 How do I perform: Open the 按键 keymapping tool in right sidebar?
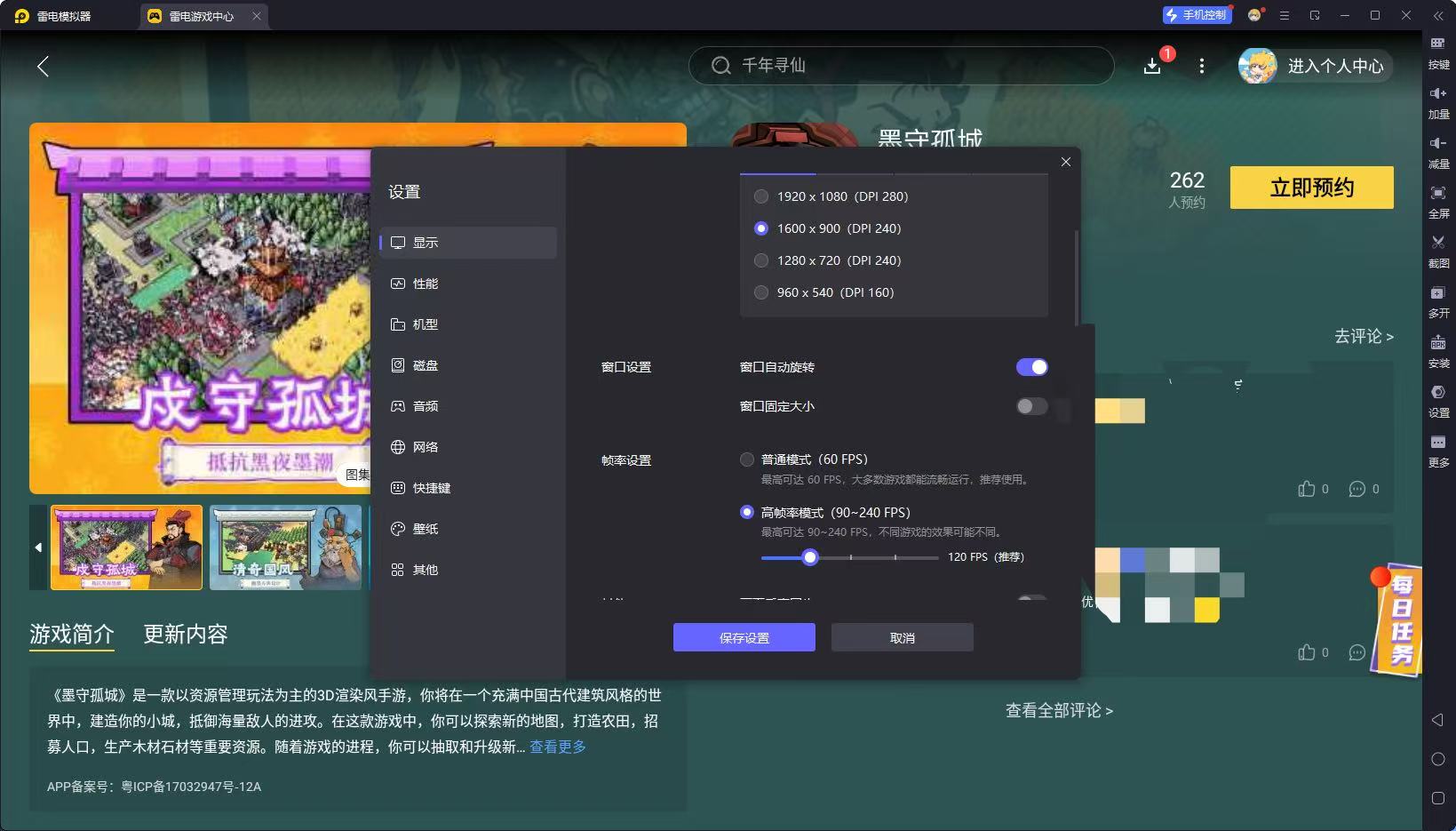(x=1437, y=52)
